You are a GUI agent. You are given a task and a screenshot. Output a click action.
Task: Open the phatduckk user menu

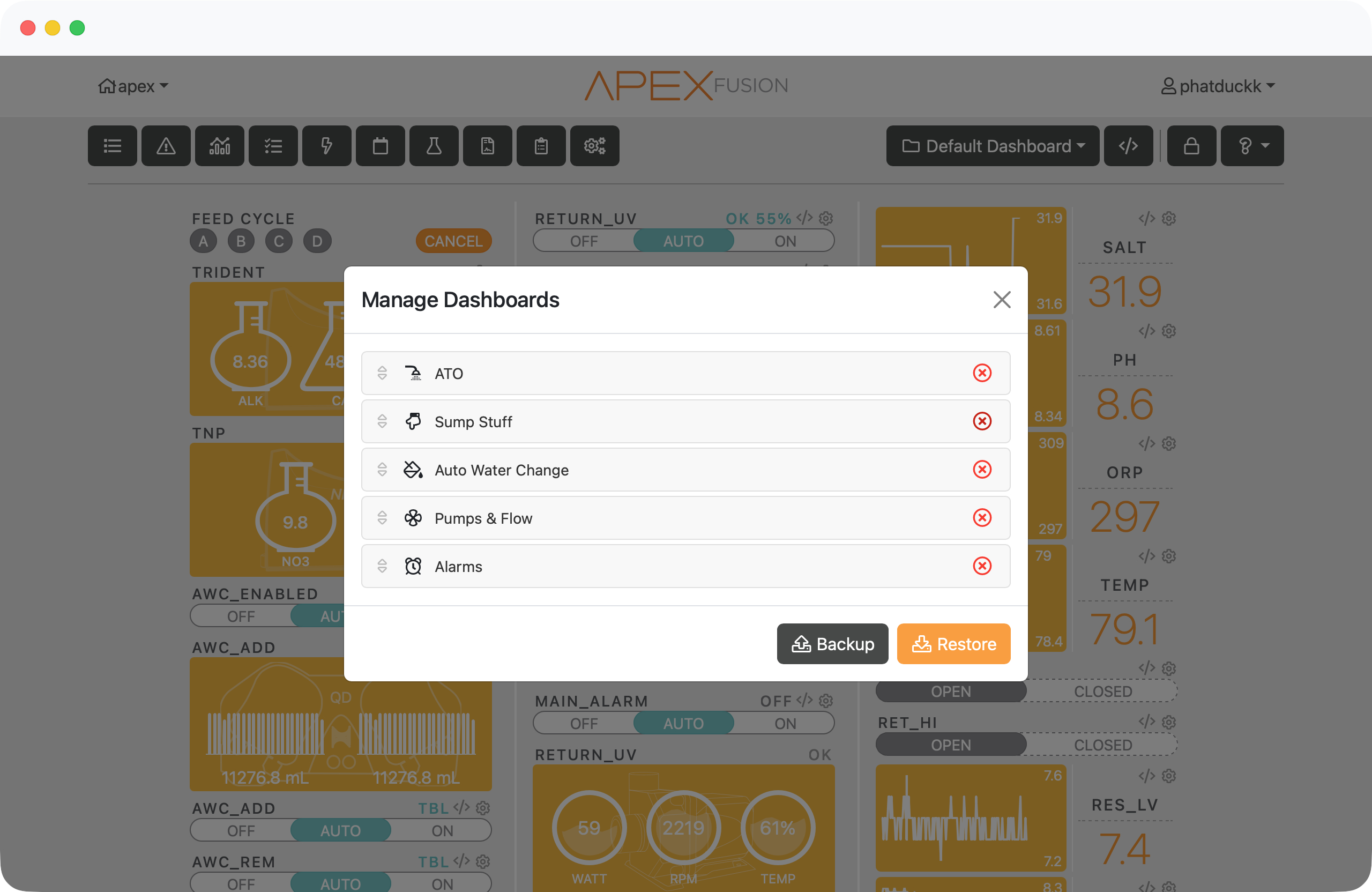[x=1218, y=86]
